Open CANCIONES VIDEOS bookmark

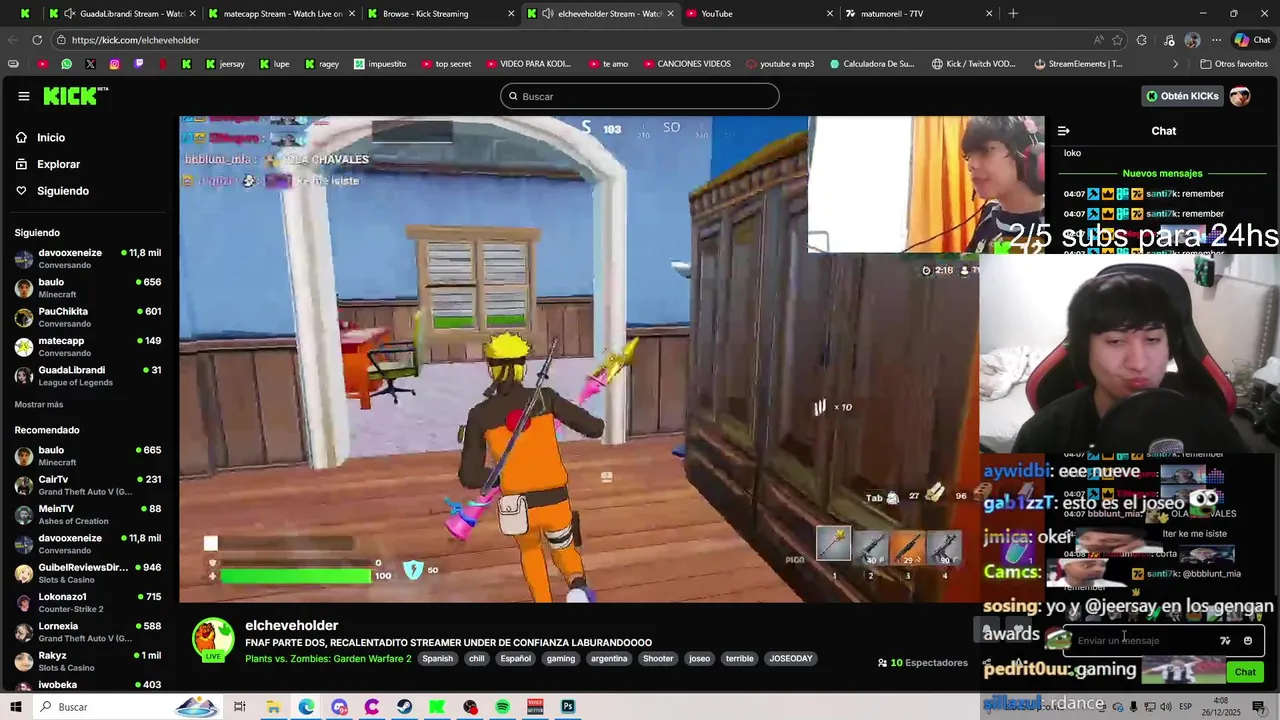[686, 64]
